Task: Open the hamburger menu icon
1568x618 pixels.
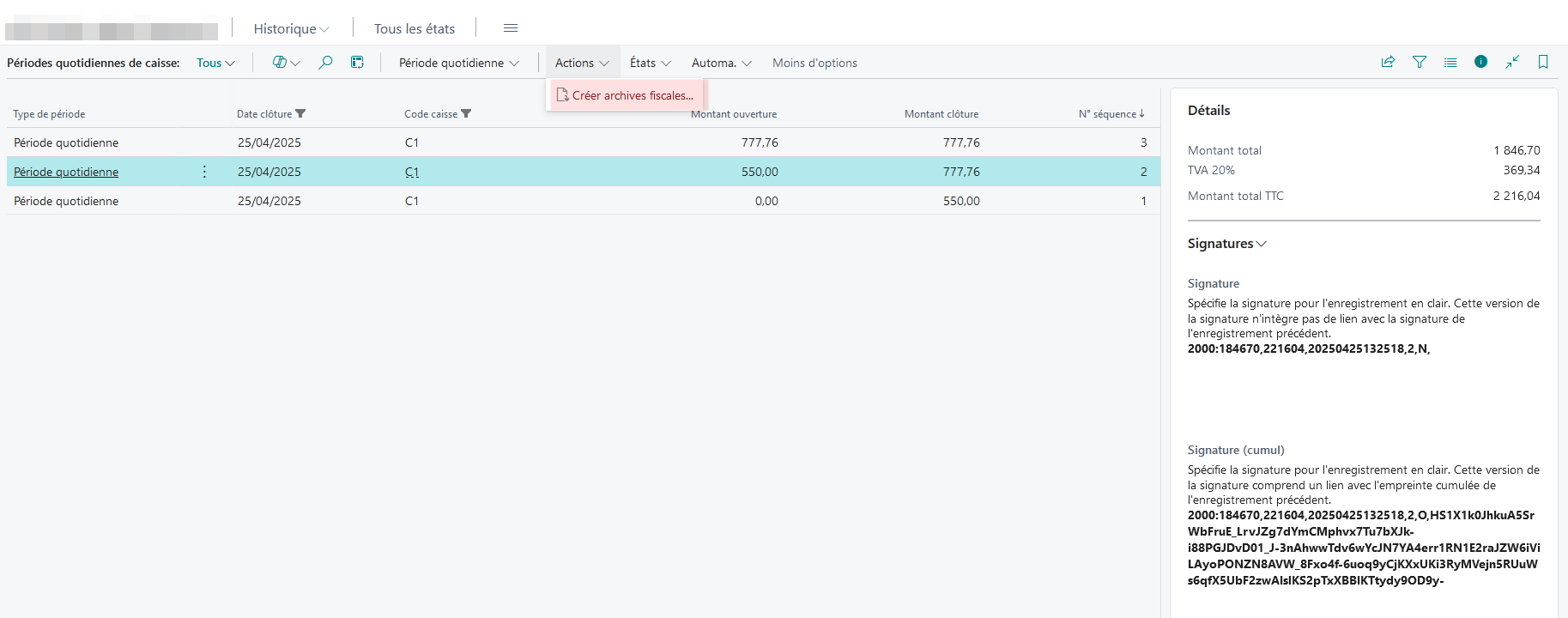Action: pos(511,28)
